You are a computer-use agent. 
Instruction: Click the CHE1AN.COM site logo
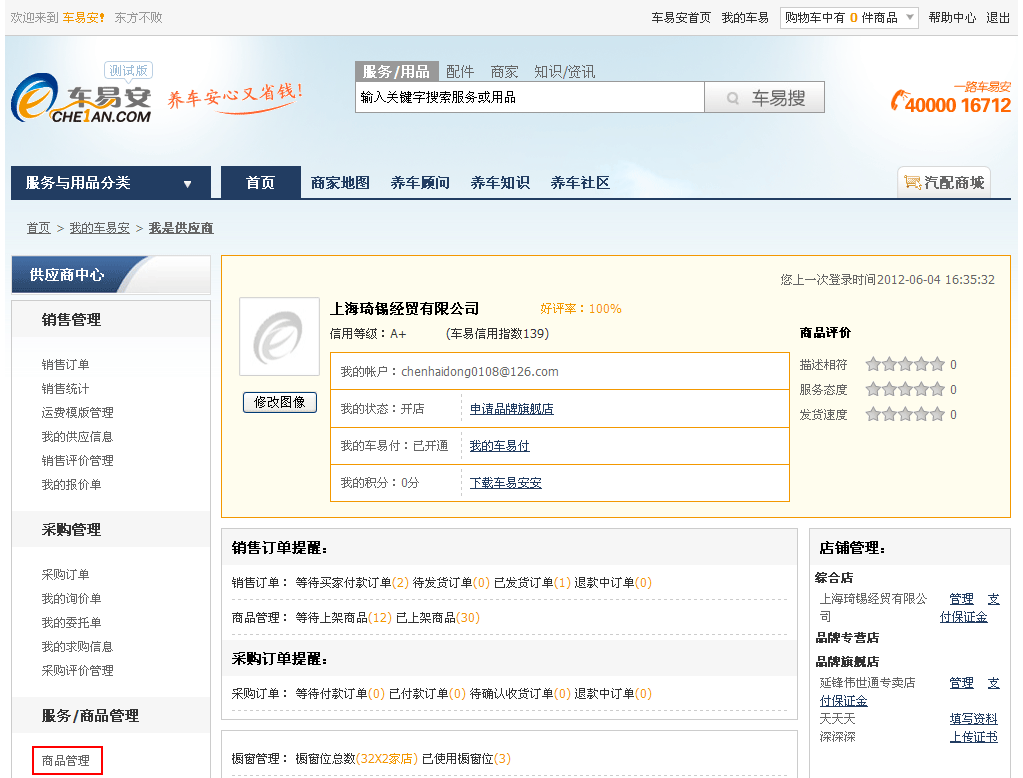(82, 98)
